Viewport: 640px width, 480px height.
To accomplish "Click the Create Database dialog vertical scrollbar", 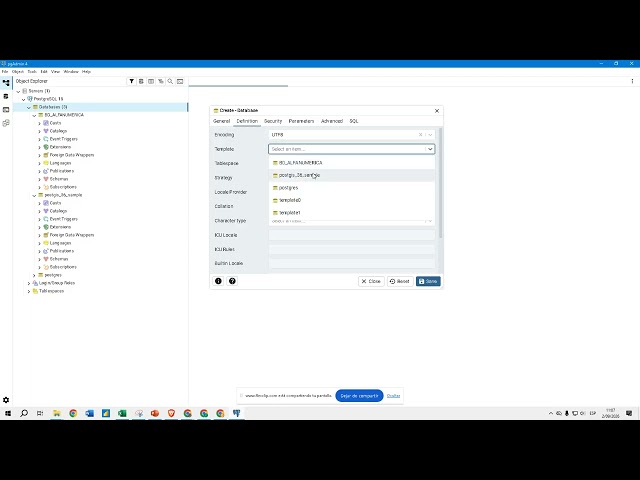I will click(440, 183).
